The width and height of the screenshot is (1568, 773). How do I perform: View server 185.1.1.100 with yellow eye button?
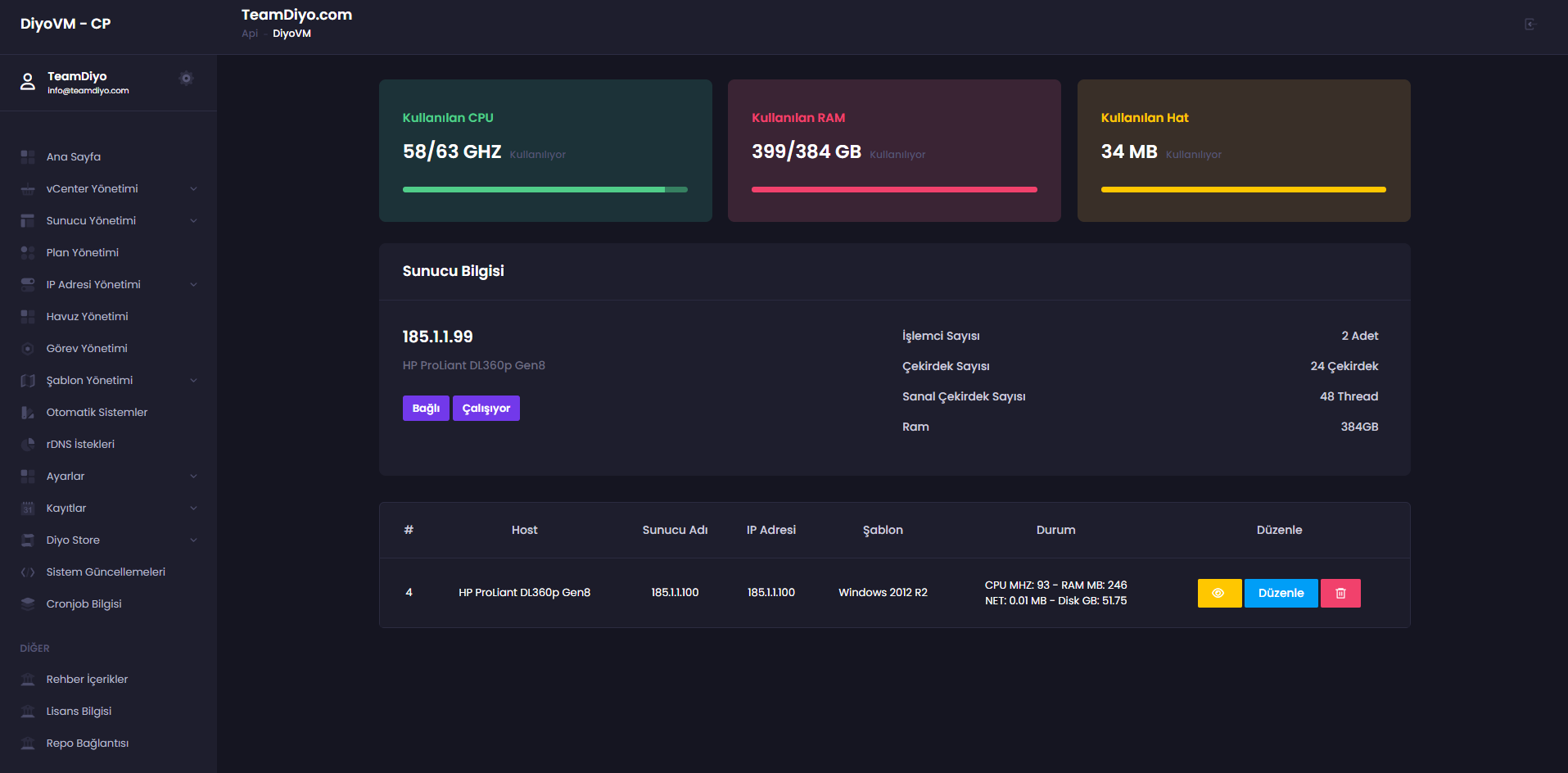click(x=1219, y=593)
